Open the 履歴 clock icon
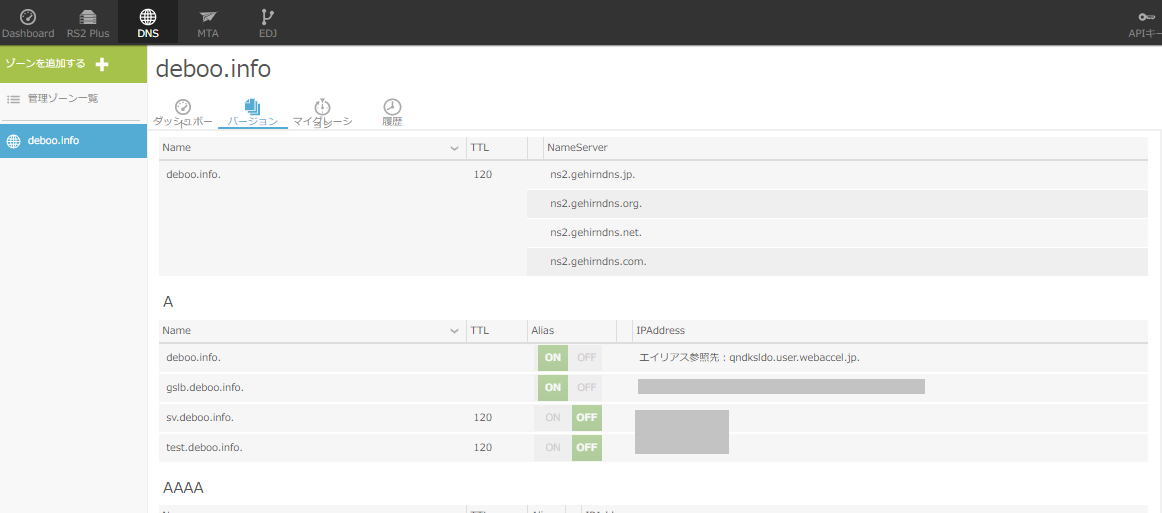 coord(392,107)
